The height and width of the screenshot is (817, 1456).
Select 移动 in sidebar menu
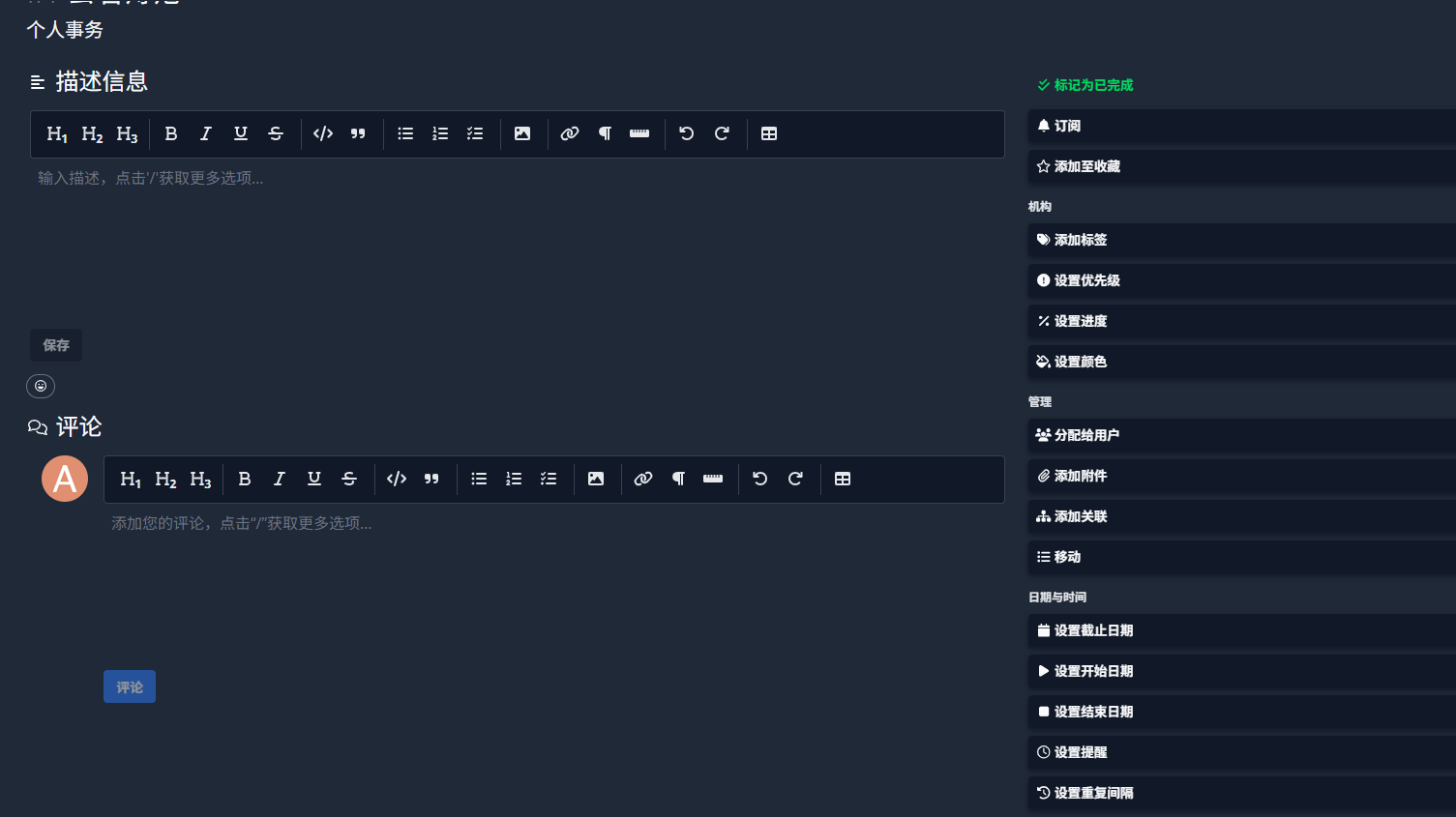point(1241,558)
